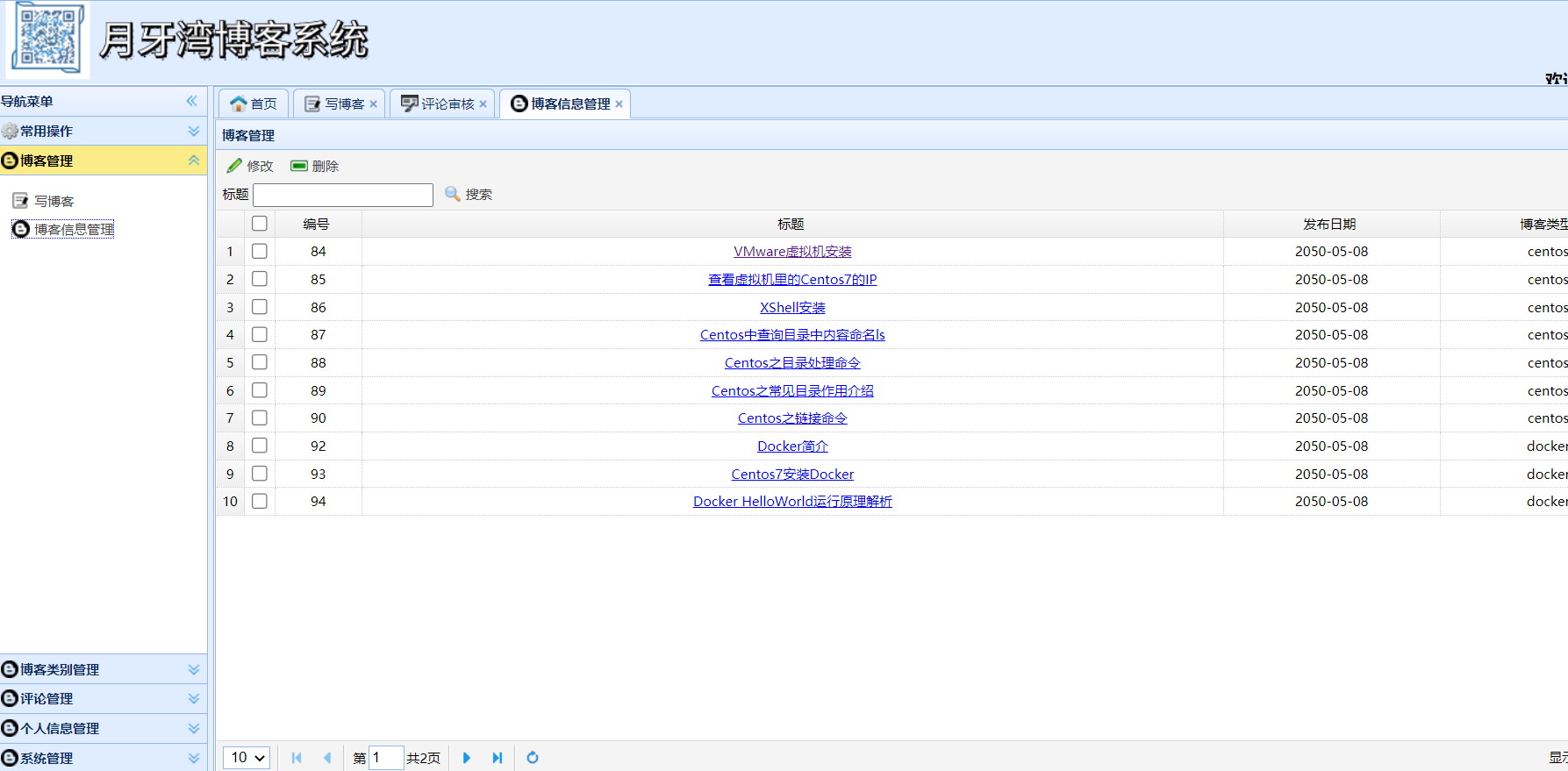The height and width of the screenshot is (771, 1568).
Task: Collapse the 博客管理 accordion section
Action: click(194, 161)
